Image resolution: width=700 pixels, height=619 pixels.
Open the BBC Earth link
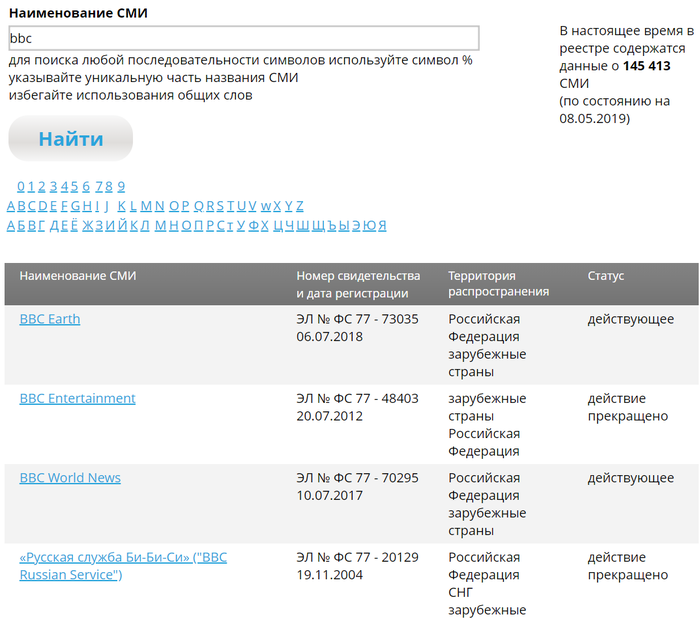coord(50,319)
